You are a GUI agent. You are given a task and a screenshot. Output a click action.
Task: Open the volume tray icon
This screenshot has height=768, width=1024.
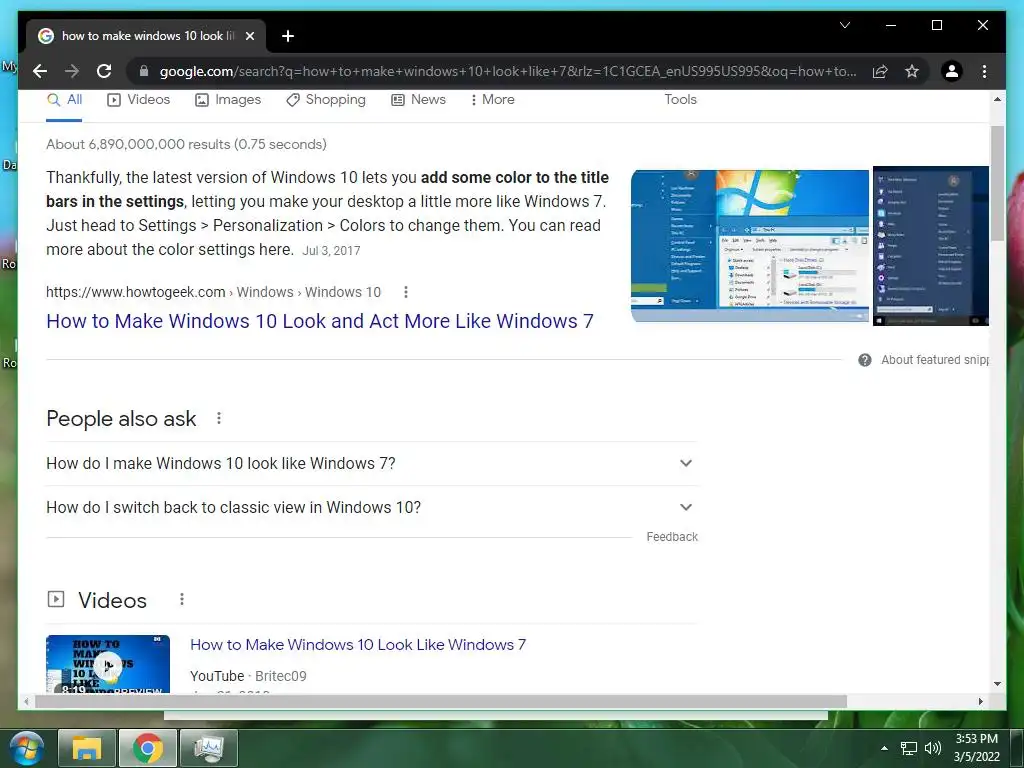(x=933, y=748)
